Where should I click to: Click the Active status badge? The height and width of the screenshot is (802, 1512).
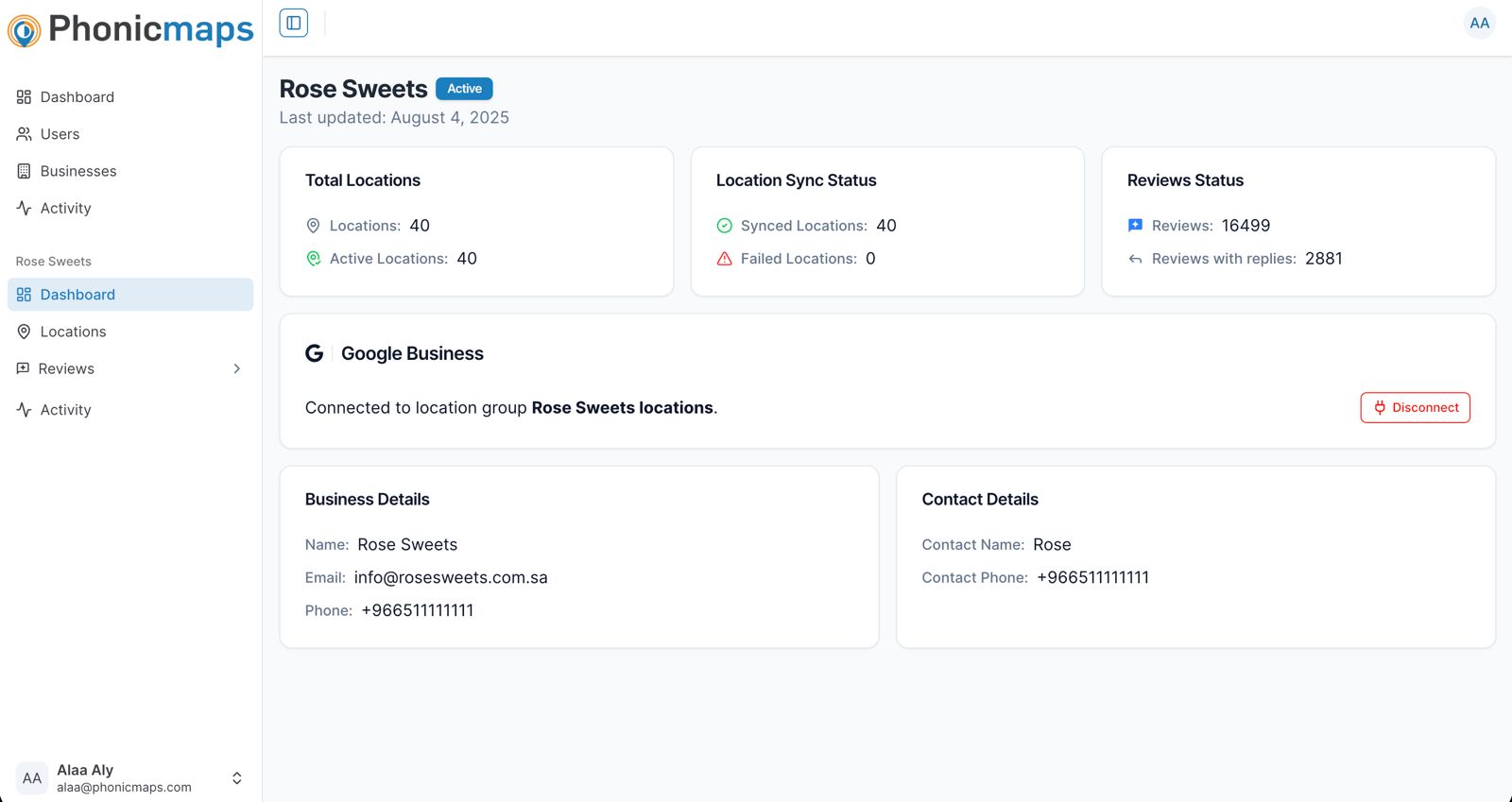point(464,89)
